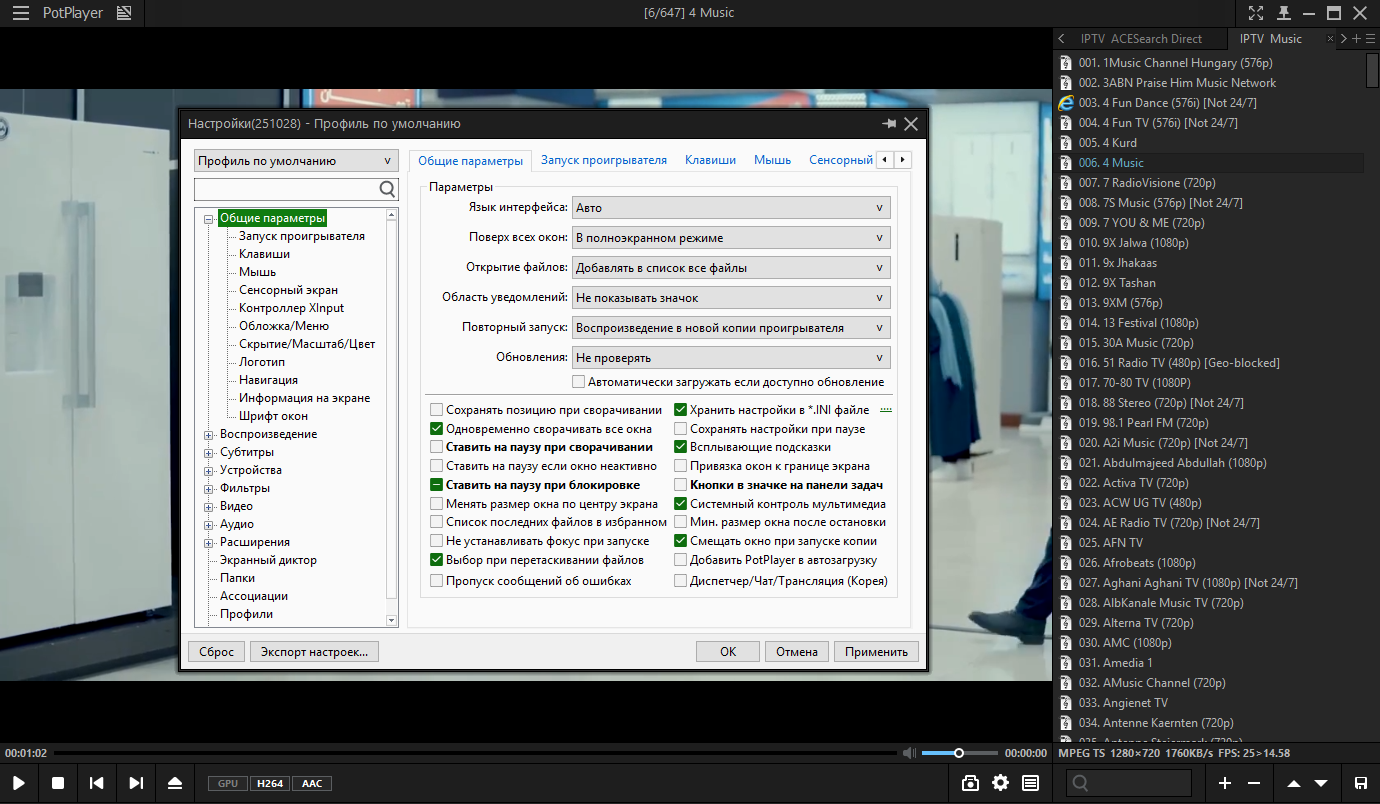Open the 'Открытие файлов' dropdown
1380x804 pixels.
pyautogui.click(x=731, y=268)
